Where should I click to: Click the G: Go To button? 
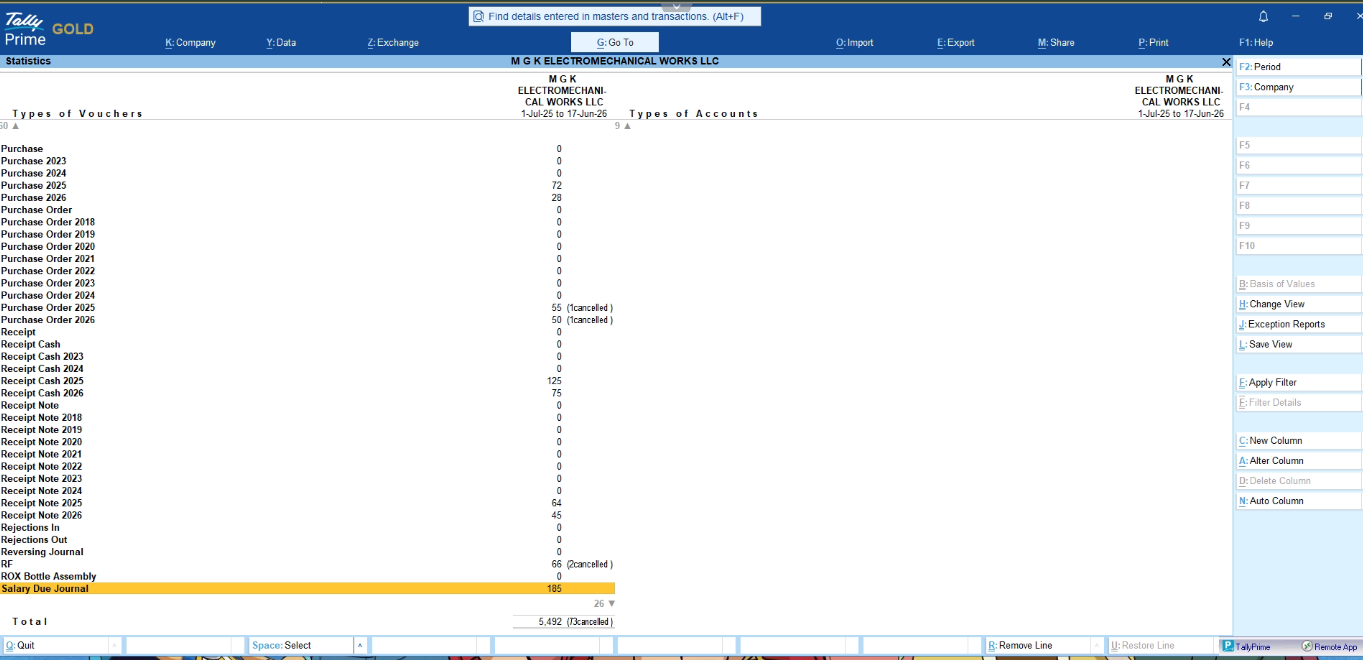615,43
